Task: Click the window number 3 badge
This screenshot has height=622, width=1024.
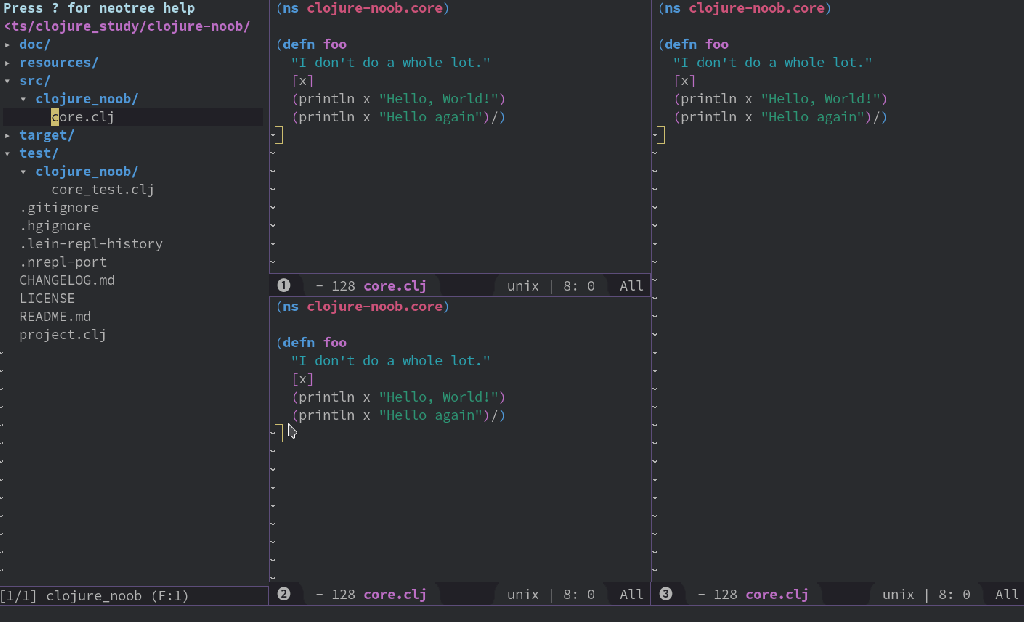Action: pyautogui.click(x=665, y=594)
